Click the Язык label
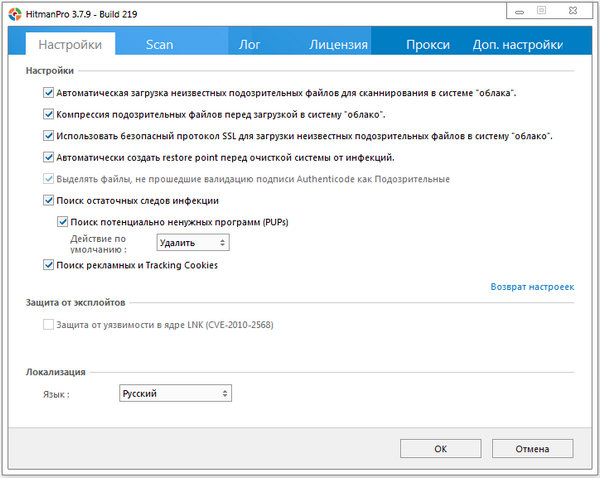Image resolution: width=600 pixels, height=478 pixels. 56,394
